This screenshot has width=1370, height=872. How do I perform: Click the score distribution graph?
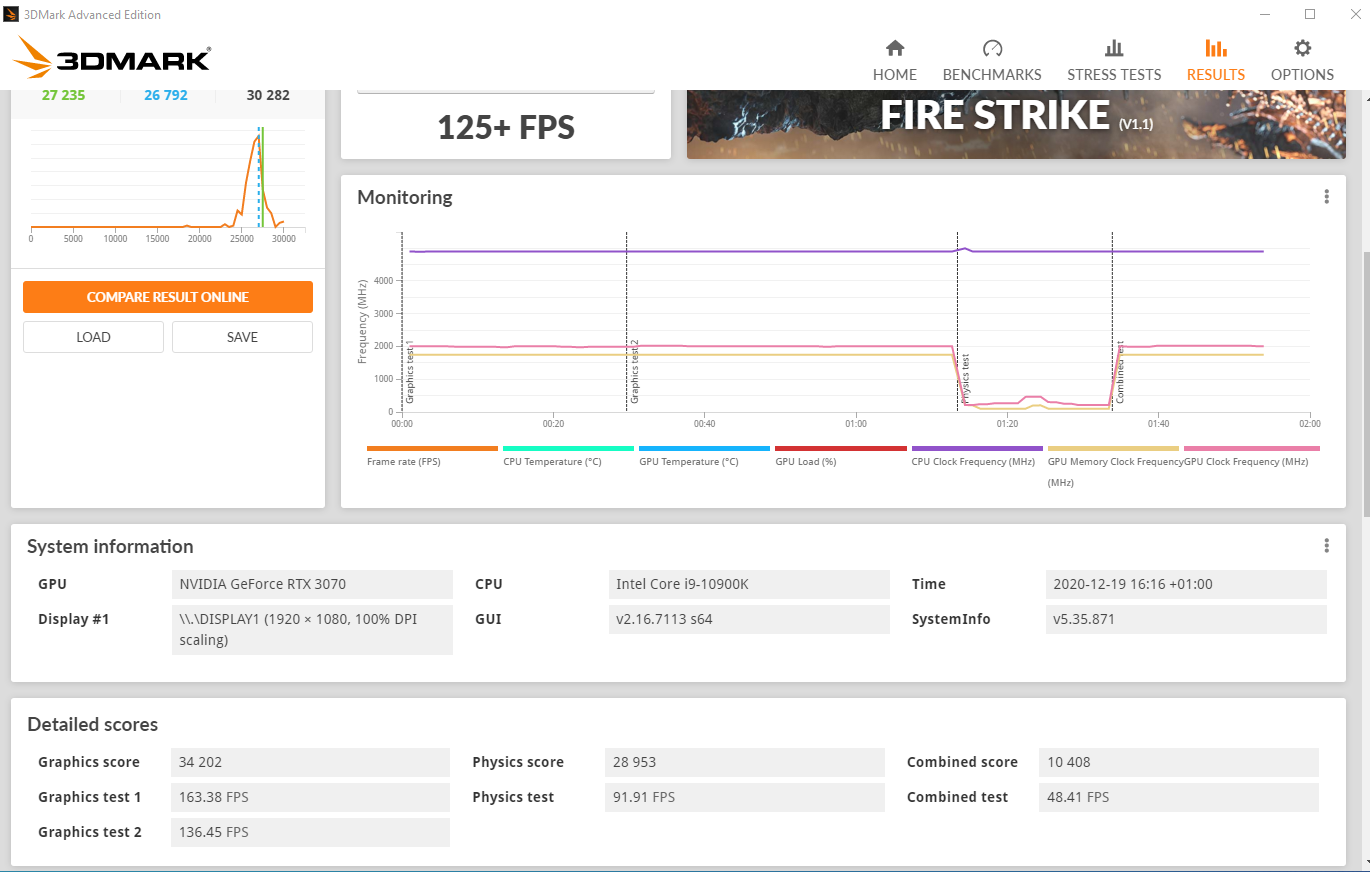(168, 186)
